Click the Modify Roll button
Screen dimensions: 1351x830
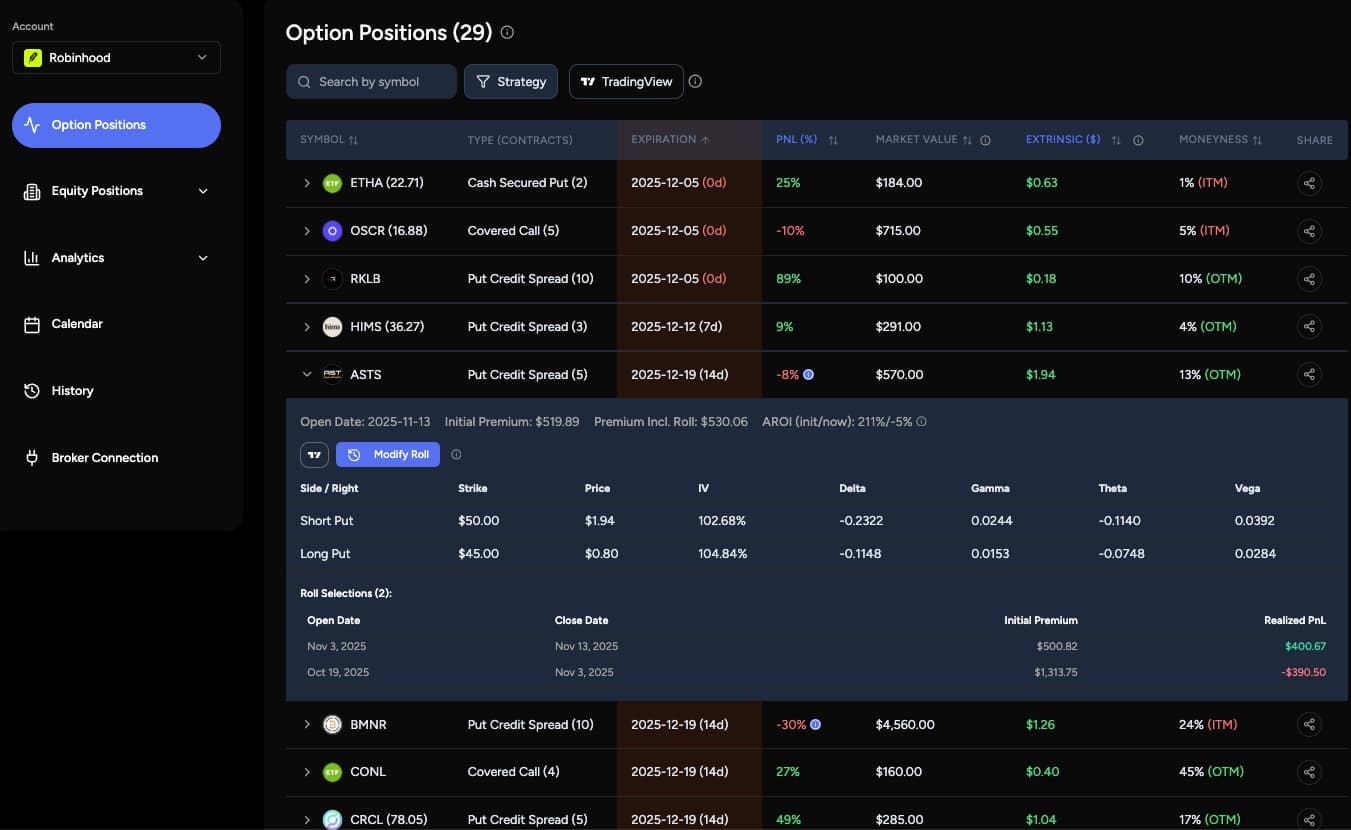[x=388, y=454]
